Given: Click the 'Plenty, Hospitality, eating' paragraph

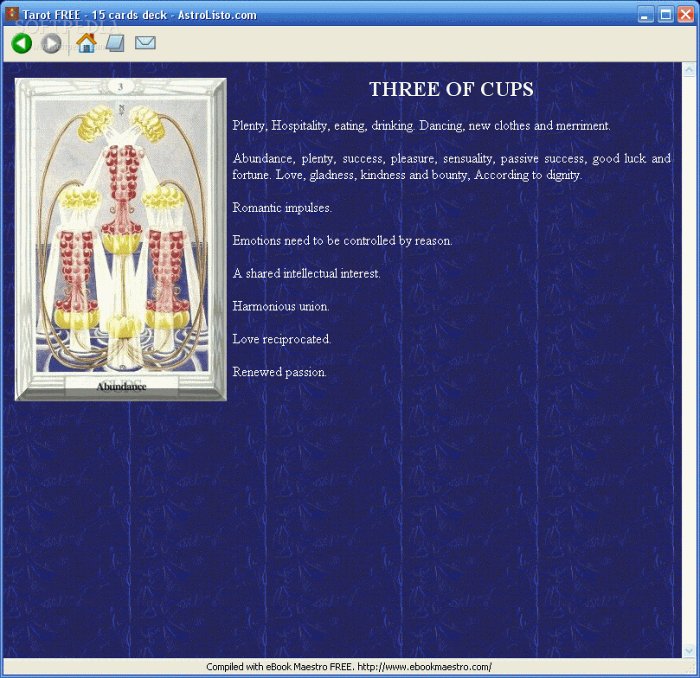Looking at the screenshot, I should 421,126.
